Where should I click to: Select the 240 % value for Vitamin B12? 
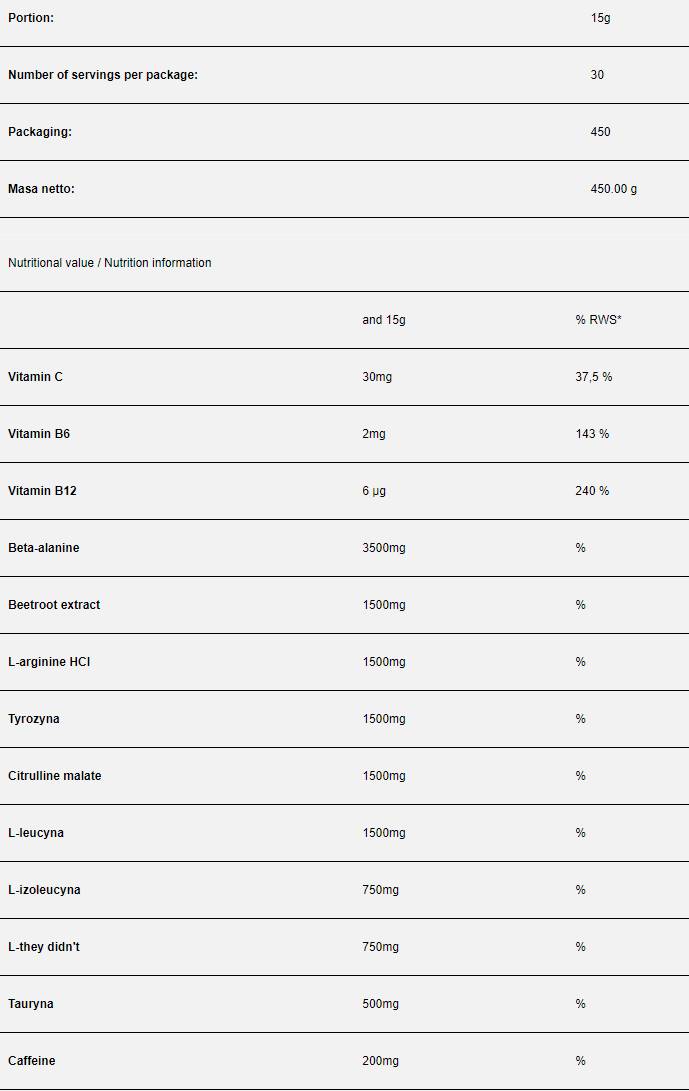coord(592,491)
